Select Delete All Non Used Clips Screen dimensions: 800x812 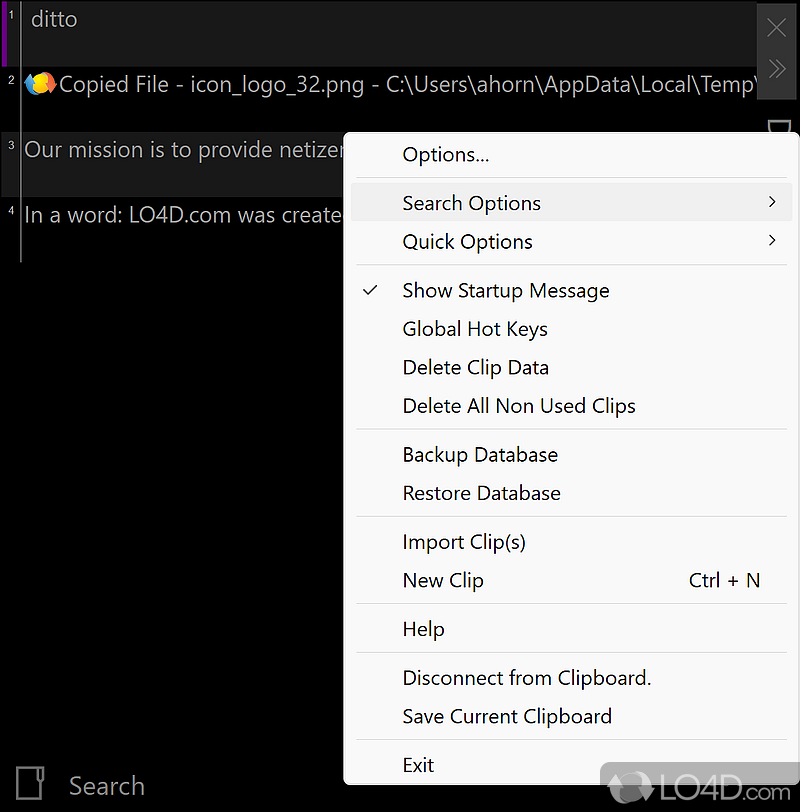pyautogui.click(x=518, y=406)
